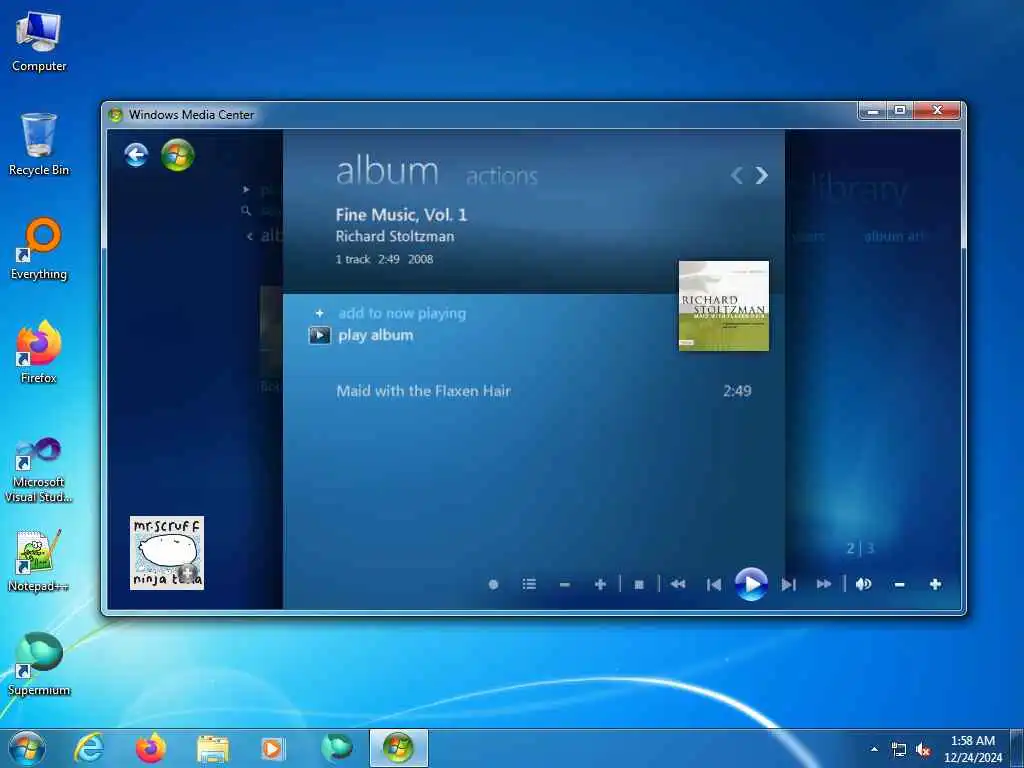Select the Firefox desktop shortcut
Screen dimensions: 1024x768
click(x=39, y=352)
